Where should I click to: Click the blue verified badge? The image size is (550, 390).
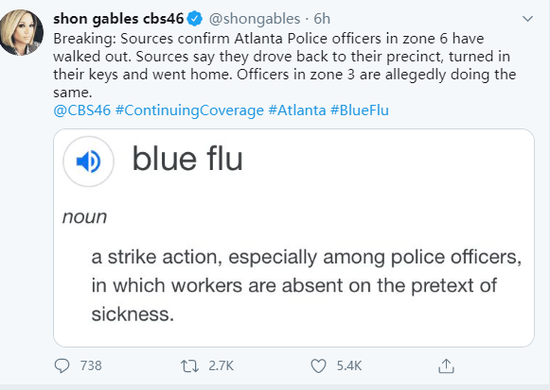pos(195,19)
